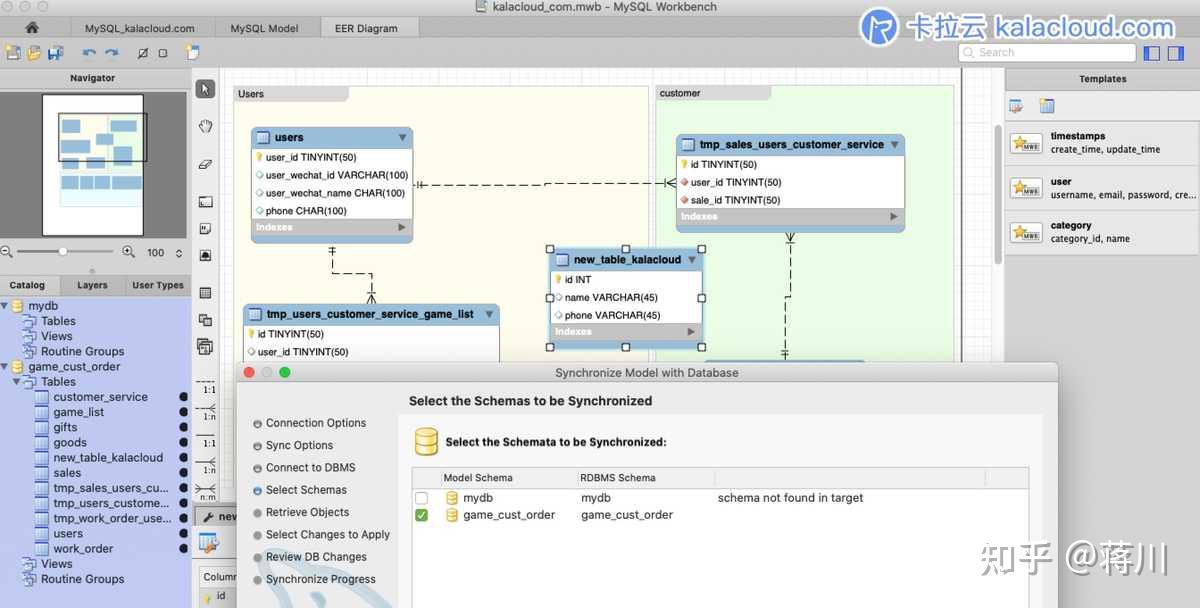Choose the n:m relationship tool
Viewport: 1200px width, 608px height.
tap(207, 492)
